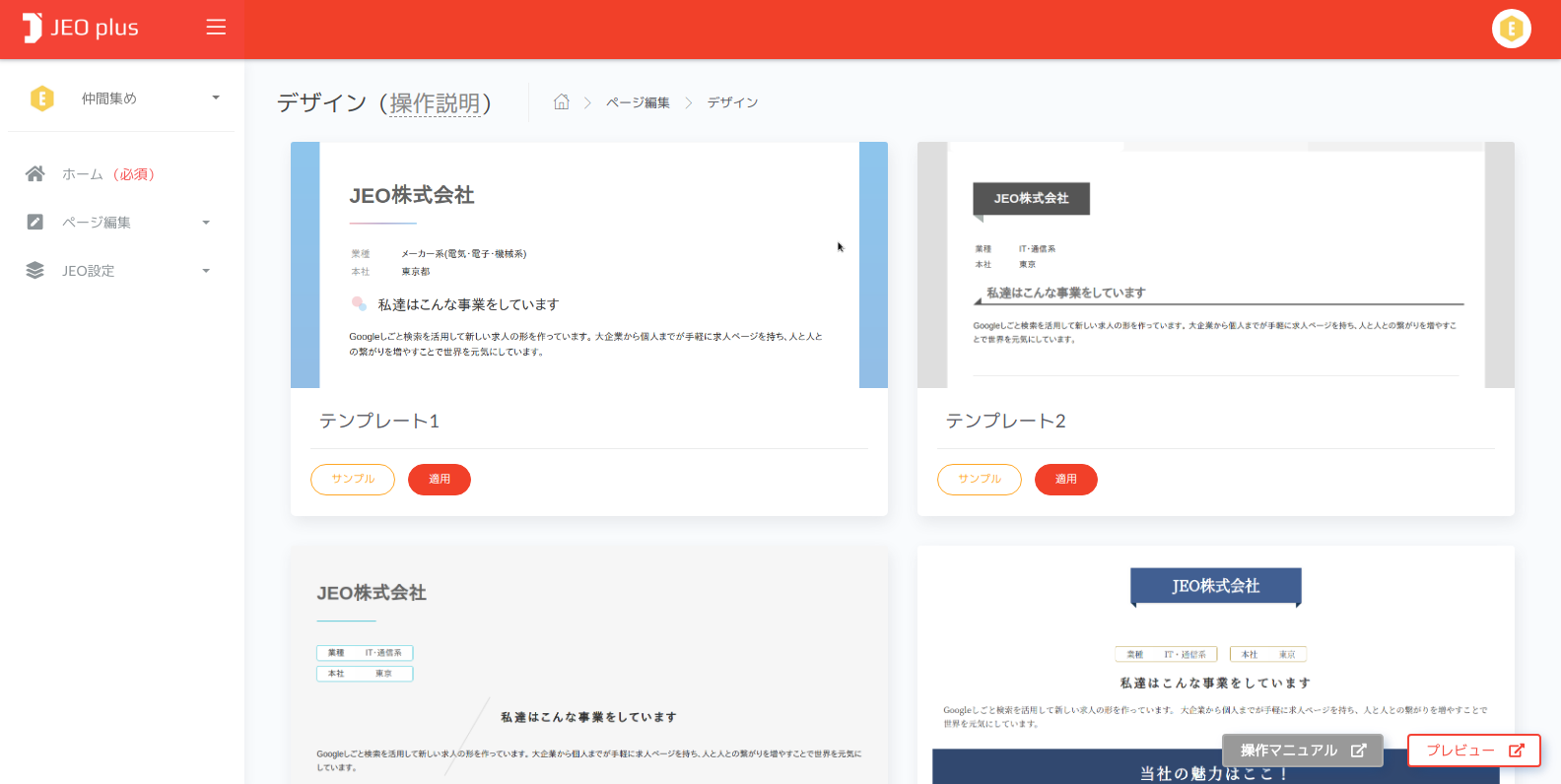Open the 操作説明 help link in title
The height and width of the screenshot is (784, 1561).
(435, 103)
